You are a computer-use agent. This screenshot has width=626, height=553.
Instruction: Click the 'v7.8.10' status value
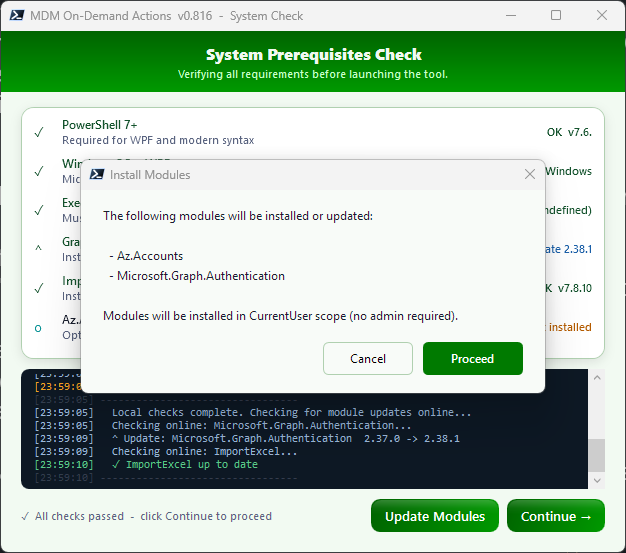(574, 288)
